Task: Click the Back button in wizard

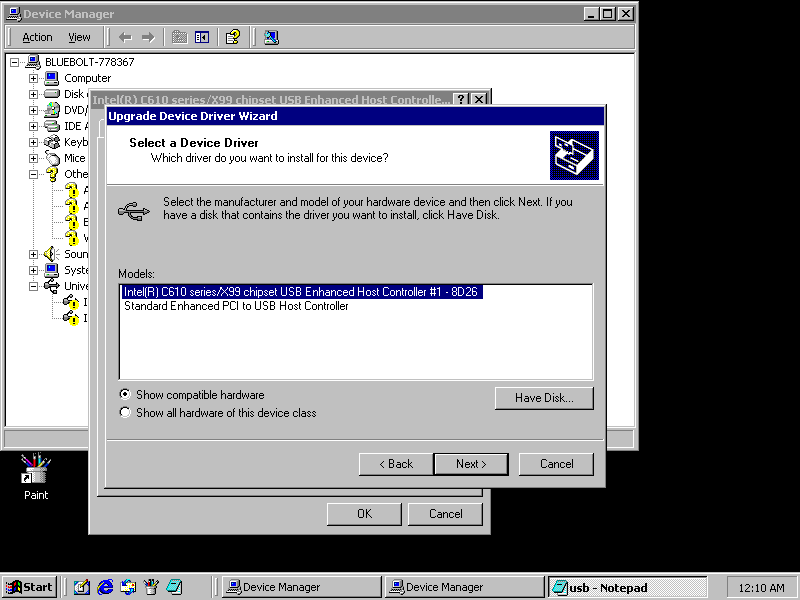Action: [x=396, y=464]
